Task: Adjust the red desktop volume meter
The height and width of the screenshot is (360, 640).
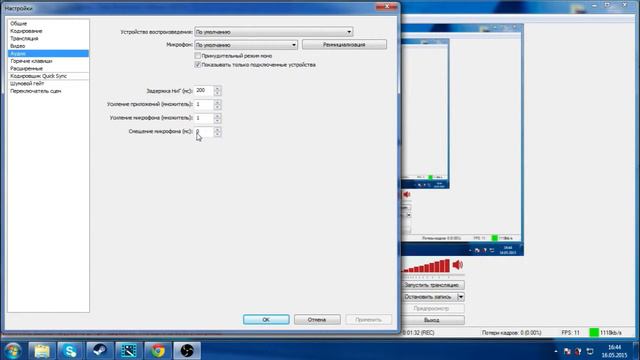Action: (425, 266)
